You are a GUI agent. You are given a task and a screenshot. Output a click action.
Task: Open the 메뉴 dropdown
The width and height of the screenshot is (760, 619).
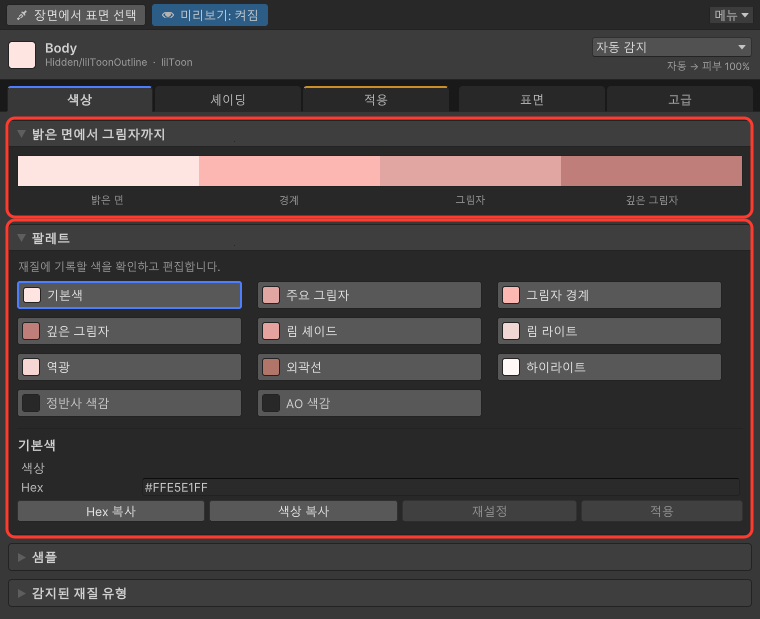731,15
